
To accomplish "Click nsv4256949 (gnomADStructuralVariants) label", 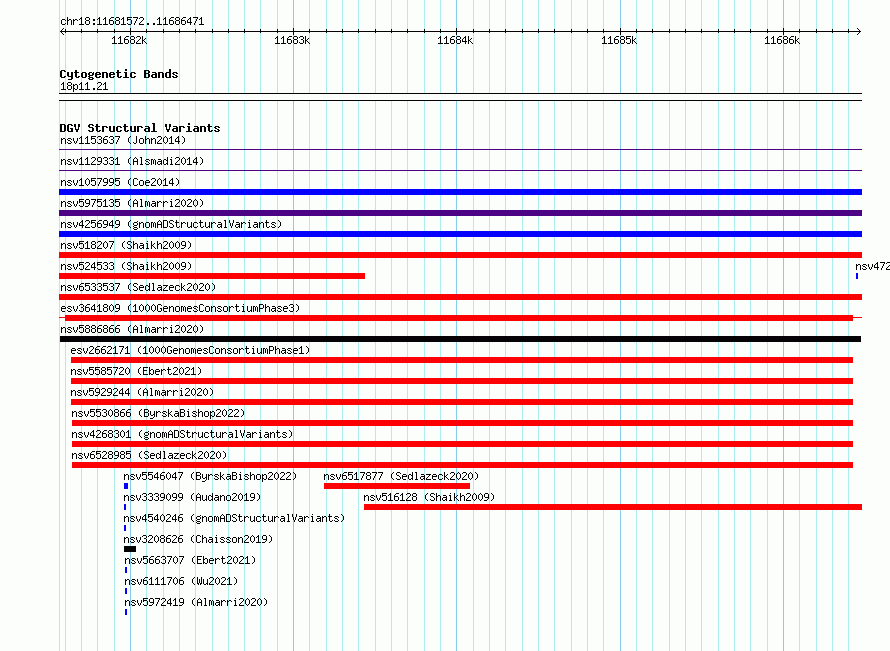I will coord(171,224).
